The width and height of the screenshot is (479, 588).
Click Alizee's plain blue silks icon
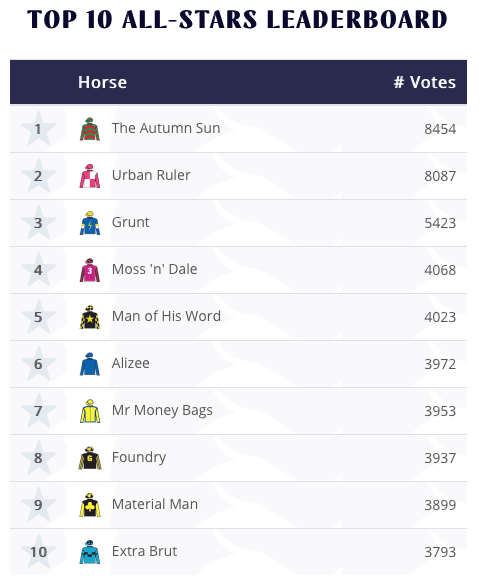click(90, 364)
